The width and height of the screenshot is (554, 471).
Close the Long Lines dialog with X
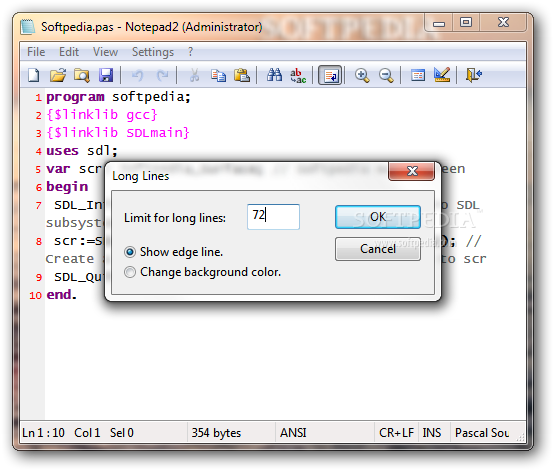coord(412,171)
